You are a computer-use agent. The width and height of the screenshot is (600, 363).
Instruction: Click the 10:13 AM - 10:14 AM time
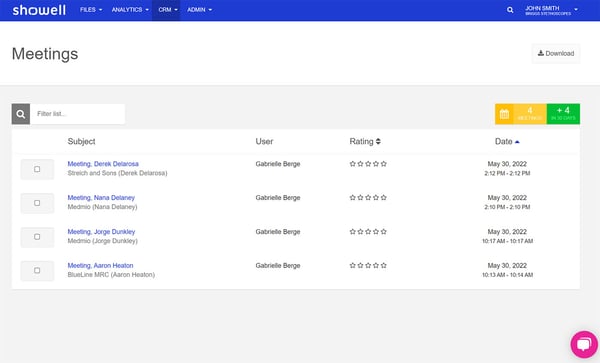(x=507, y=275)
